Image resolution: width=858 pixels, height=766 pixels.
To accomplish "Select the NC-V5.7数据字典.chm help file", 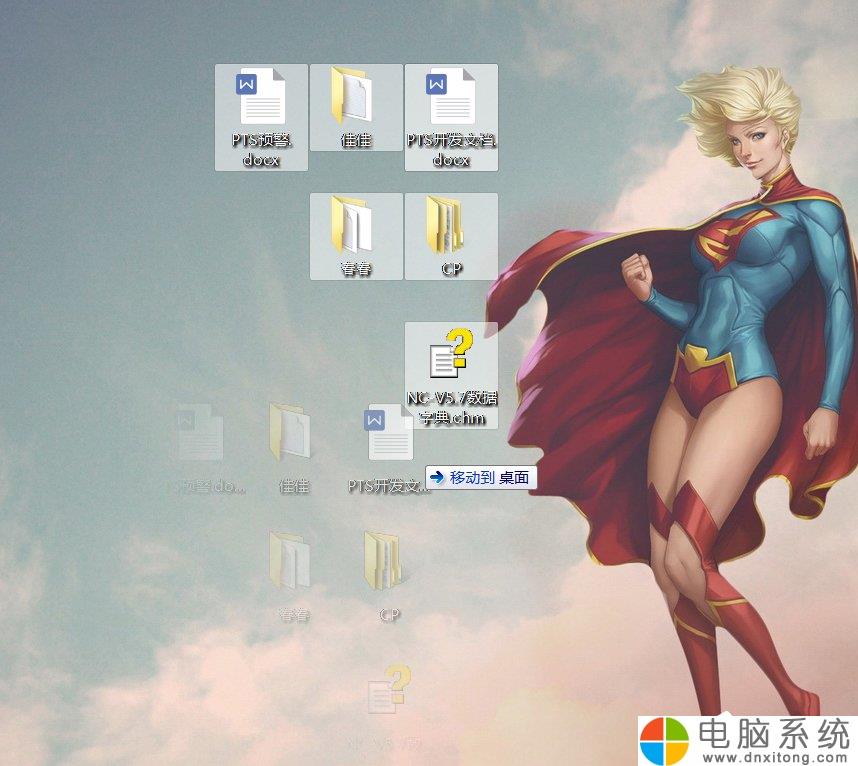I will point(451,376).
